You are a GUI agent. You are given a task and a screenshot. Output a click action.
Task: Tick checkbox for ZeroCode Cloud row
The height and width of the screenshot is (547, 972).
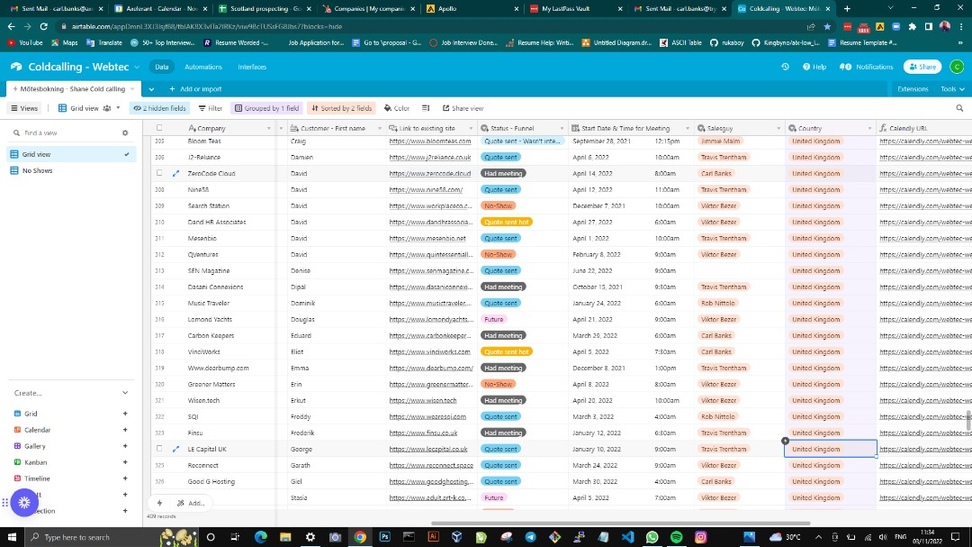[159, 173]
